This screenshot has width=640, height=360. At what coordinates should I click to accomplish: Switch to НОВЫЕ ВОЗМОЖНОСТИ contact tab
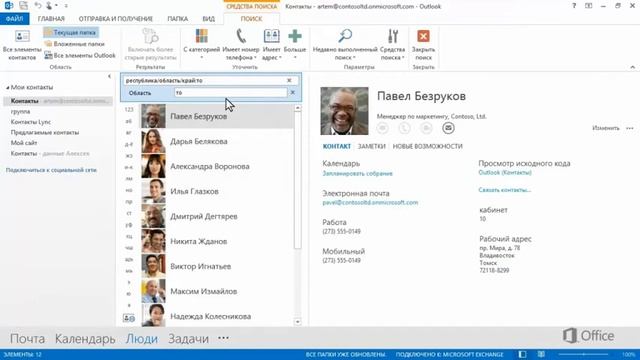[x=427, y=146]
